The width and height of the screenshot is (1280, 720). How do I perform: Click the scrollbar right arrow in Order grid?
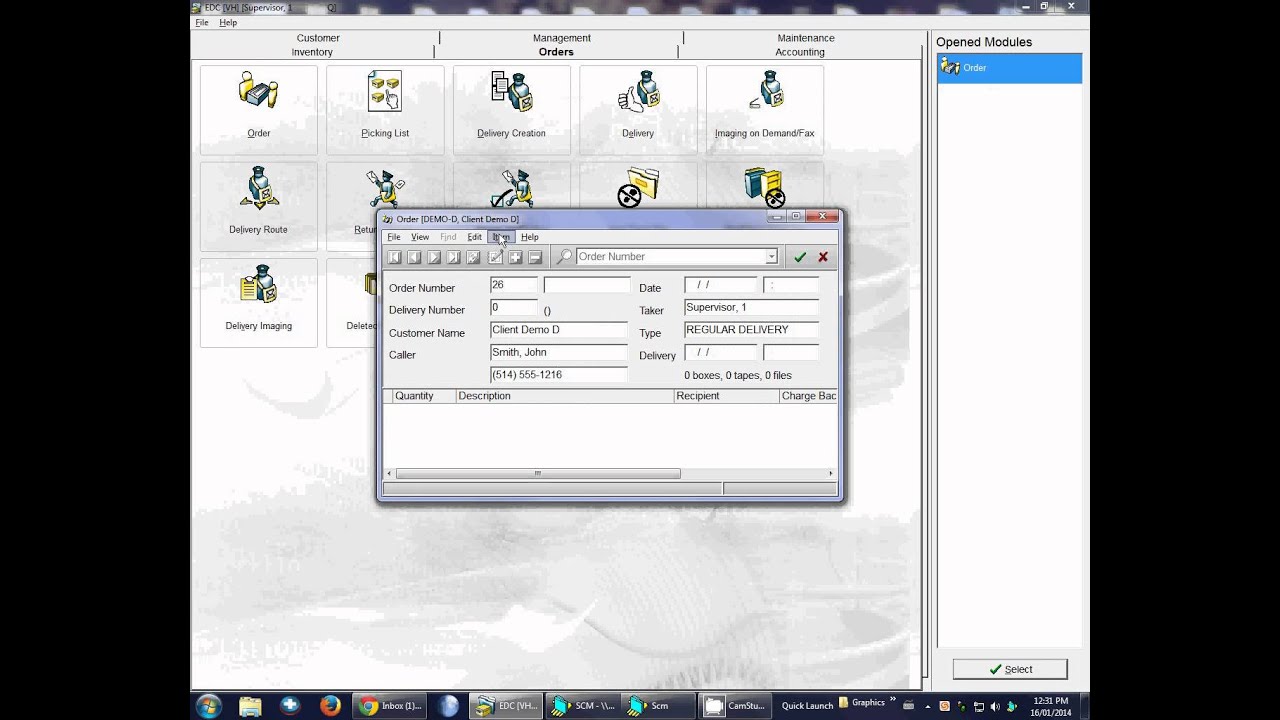(x=831, y=474)
